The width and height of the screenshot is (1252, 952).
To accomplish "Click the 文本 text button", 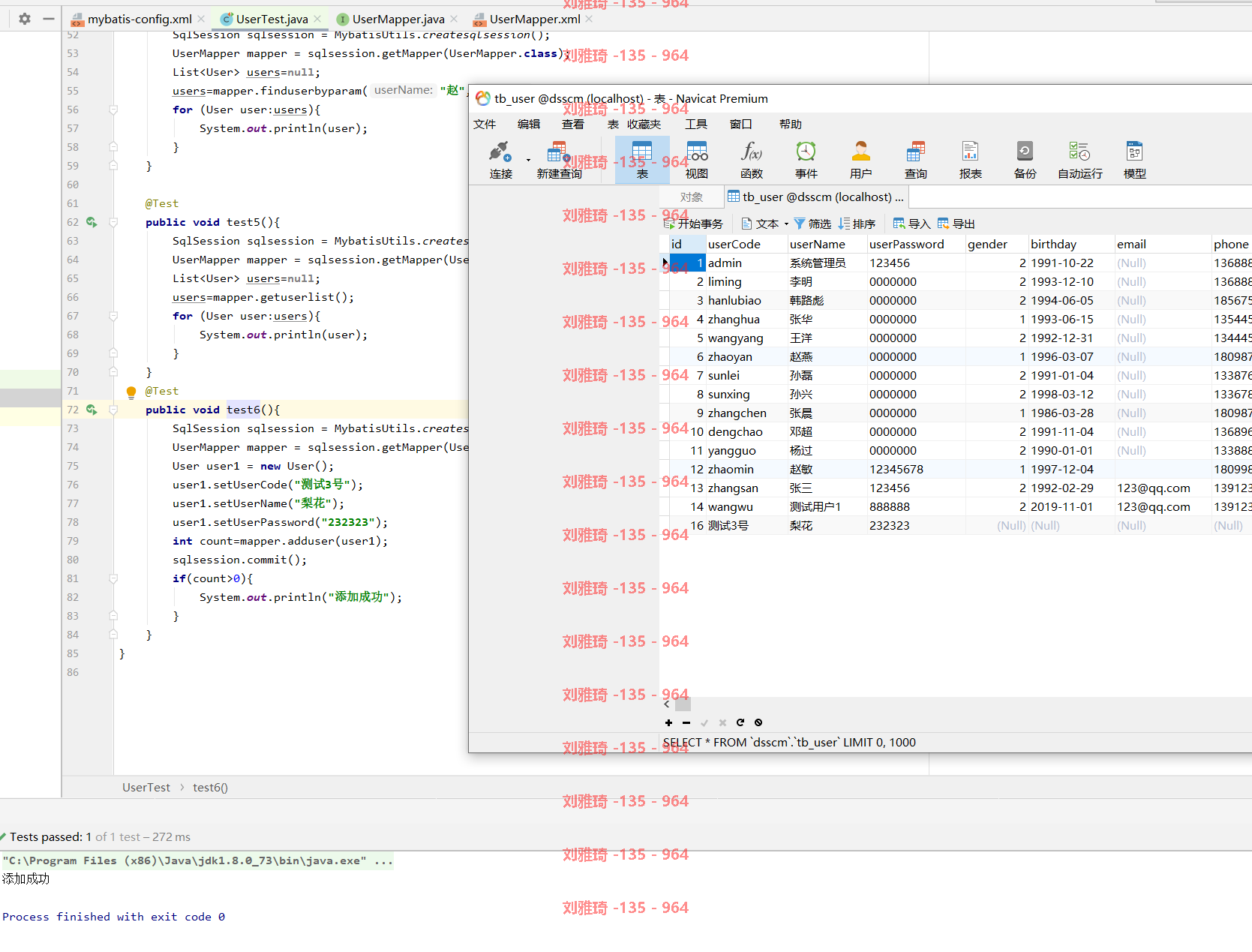I will pyautogui.click(x=761, y=224).
